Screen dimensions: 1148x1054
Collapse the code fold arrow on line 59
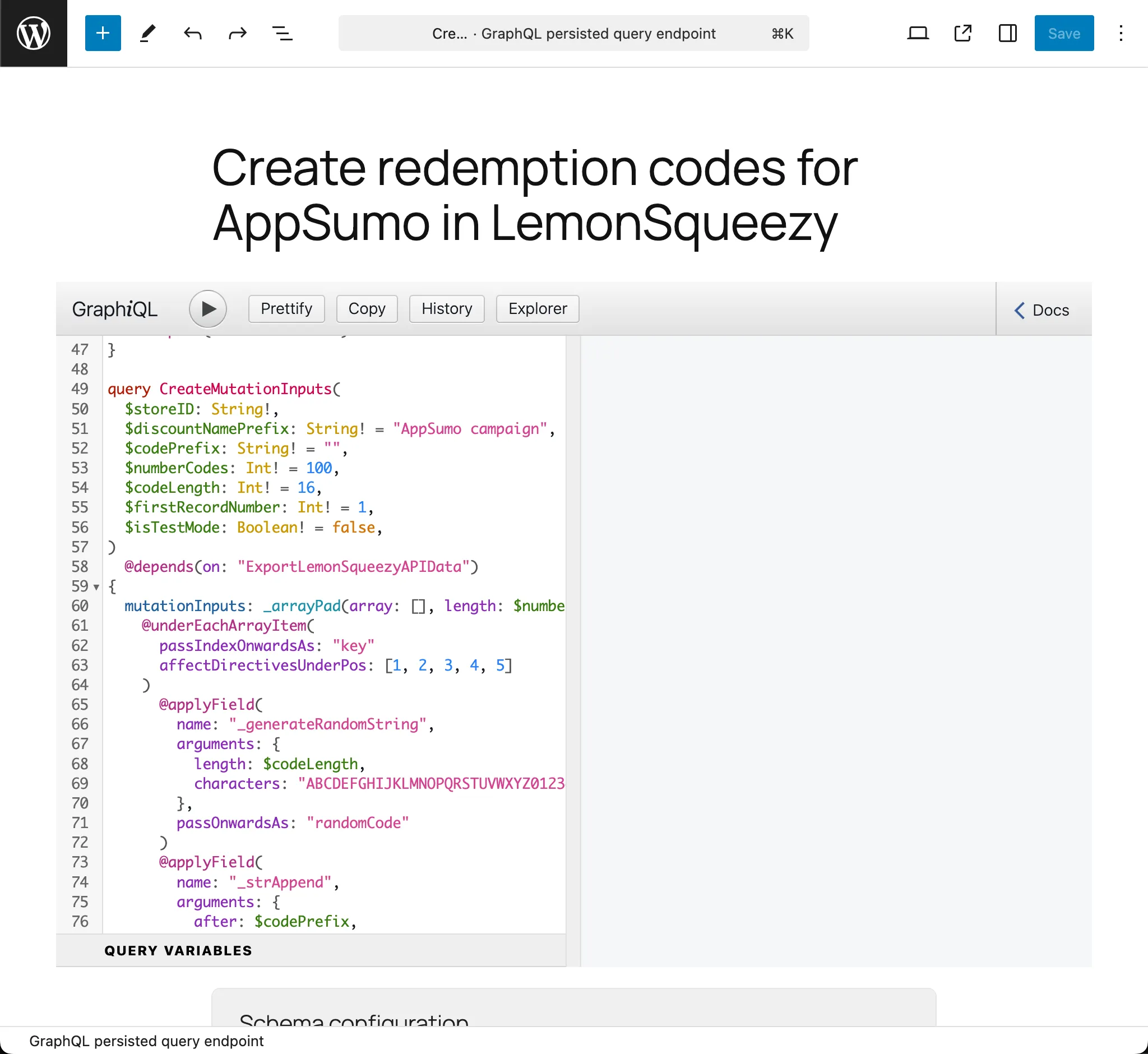coord(96,587)
